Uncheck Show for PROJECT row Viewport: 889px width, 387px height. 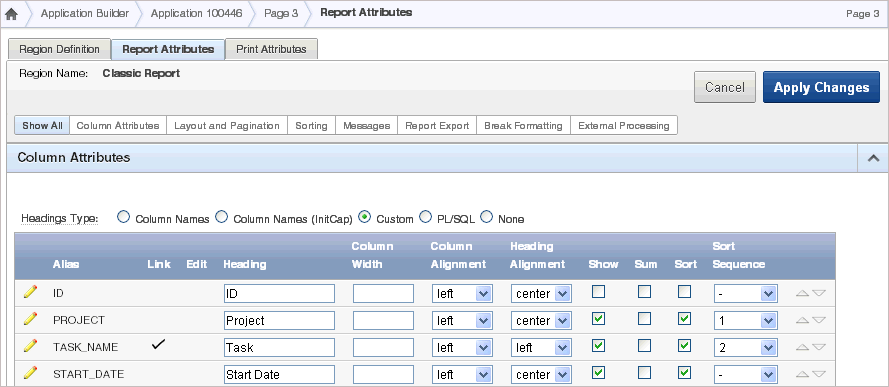[x=598, y=318]
